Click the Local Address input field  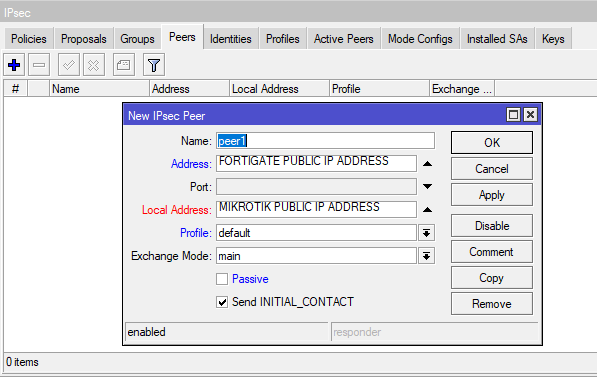316,210
